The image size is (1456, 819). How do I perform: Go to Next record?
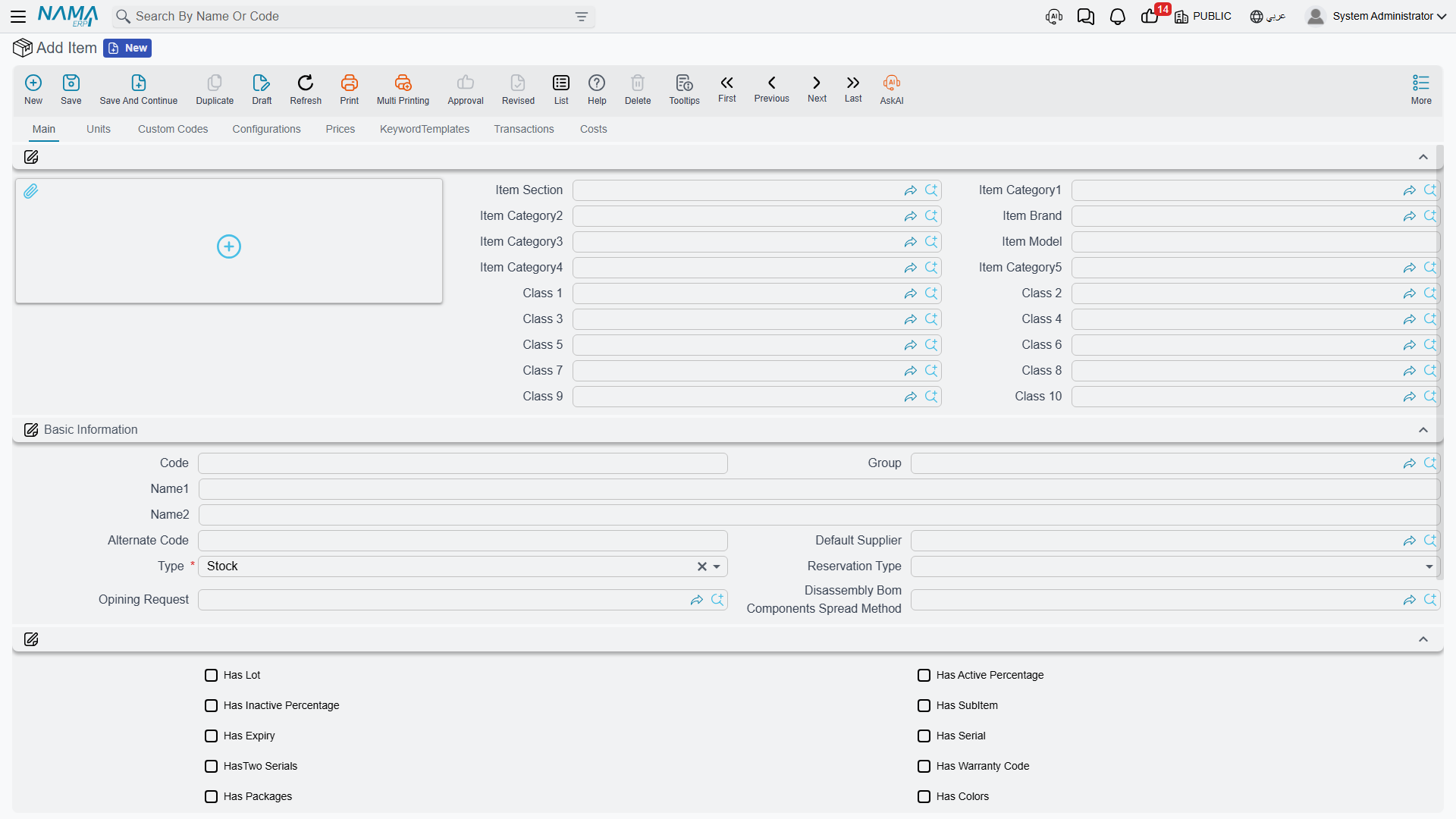pos(817,89)
